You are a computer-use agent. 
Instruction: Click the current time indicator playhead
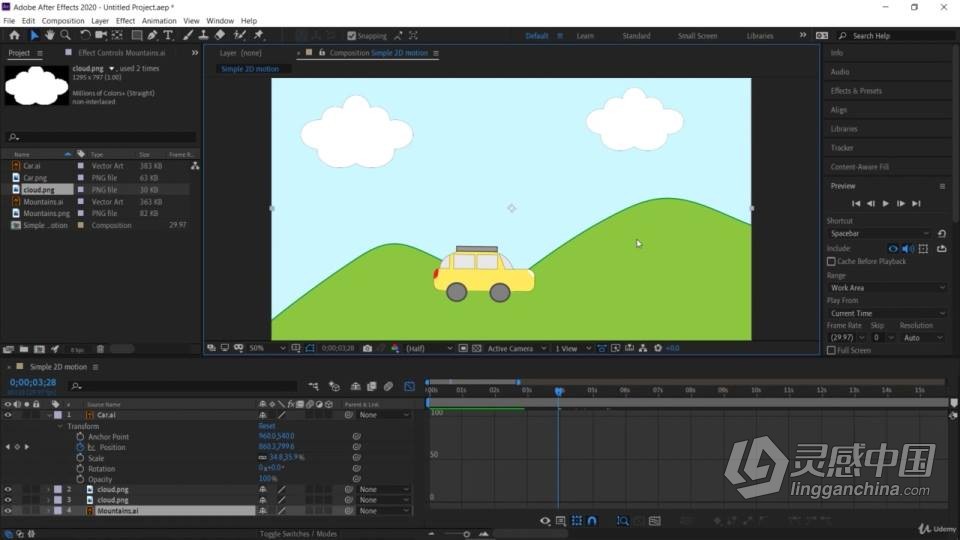(x=559, y=391)
